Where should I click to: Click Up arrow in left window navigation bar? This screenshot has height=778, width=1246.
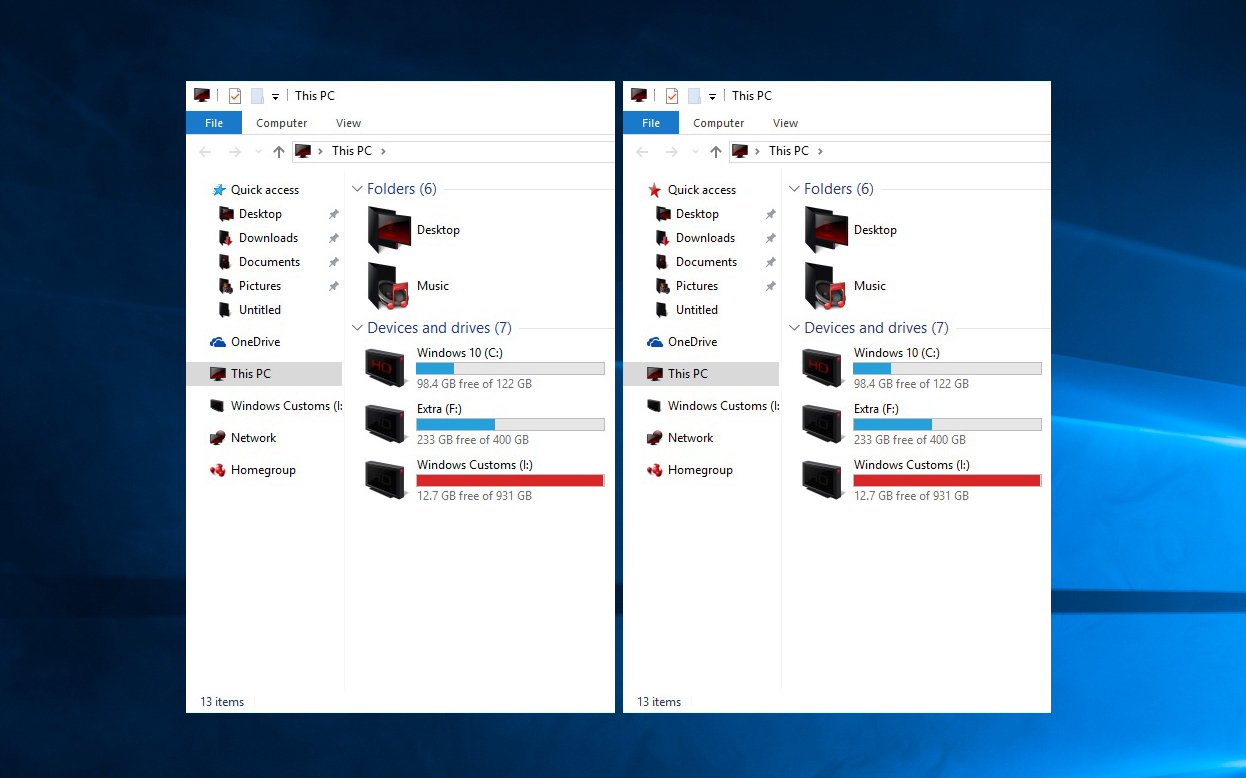279,152
